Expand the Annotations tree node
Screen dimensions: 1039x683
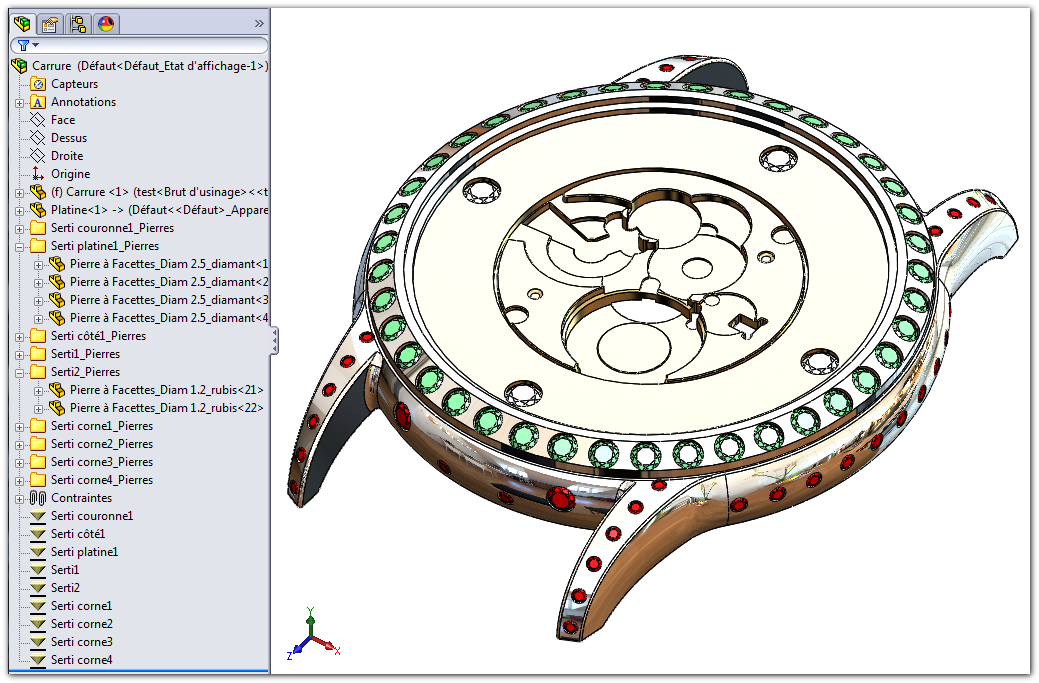point(19,102)
